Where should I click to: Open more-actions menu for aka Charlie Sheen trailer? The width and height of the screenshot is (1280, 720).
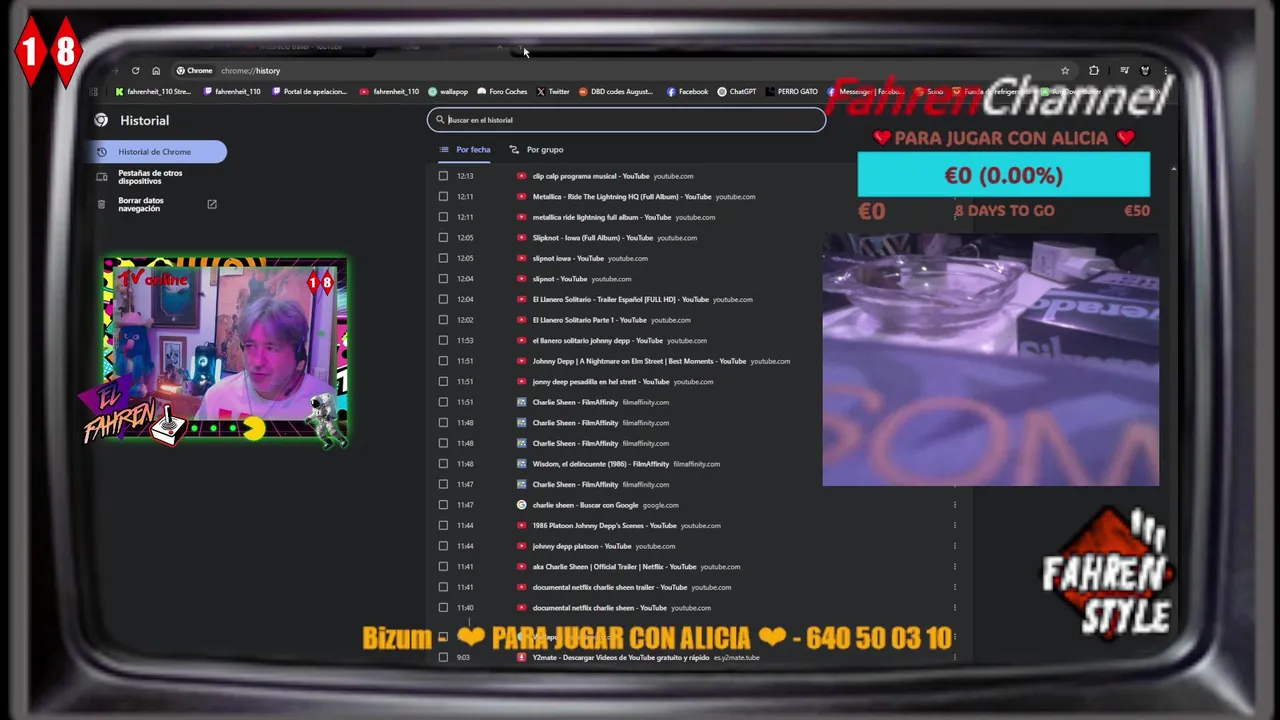click(x=955, y=567)
